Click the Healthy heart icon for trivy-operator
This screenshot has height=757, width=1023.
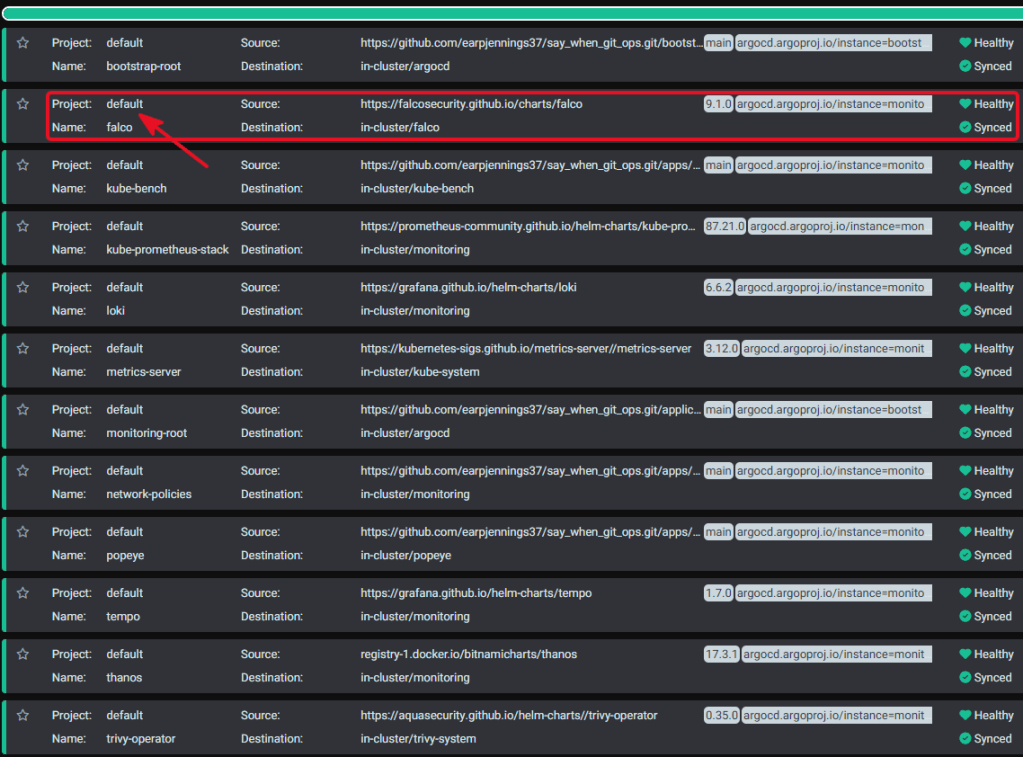point(965,715)
